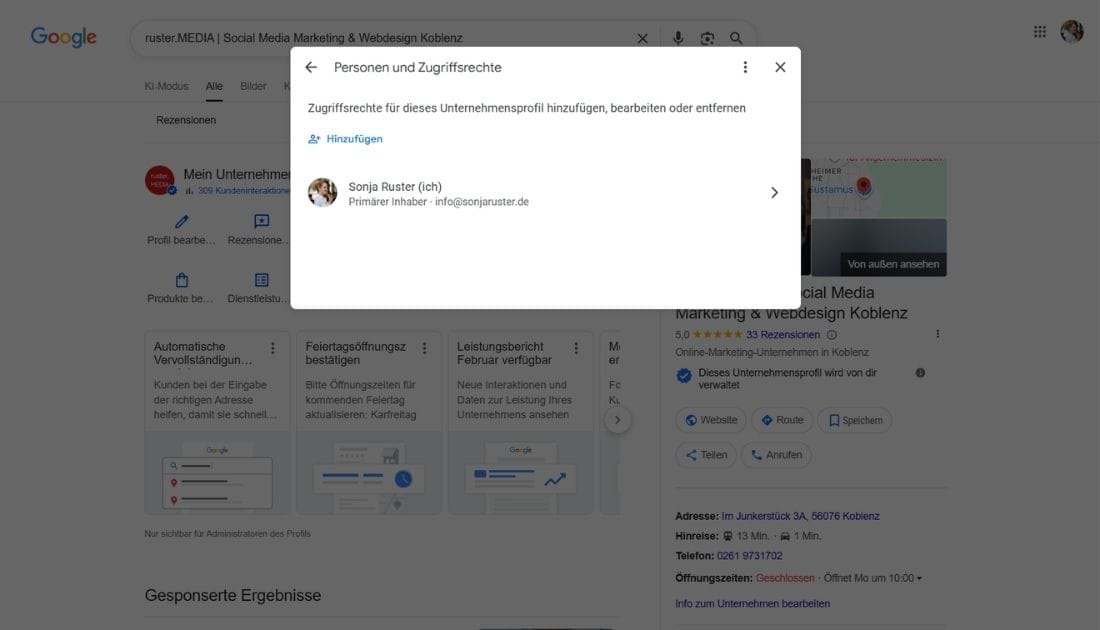Click the Produkte bearbeiten shopping bag icon
The image size is (1100, 630).
(x=182, y=281)
